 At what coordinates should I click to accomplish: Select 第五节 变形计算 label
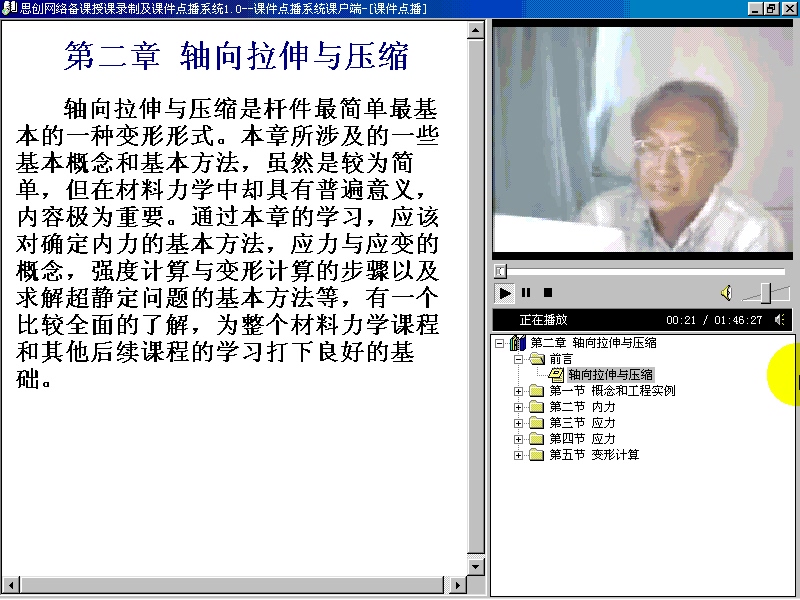pyautogui.click(x=594, y=455)
